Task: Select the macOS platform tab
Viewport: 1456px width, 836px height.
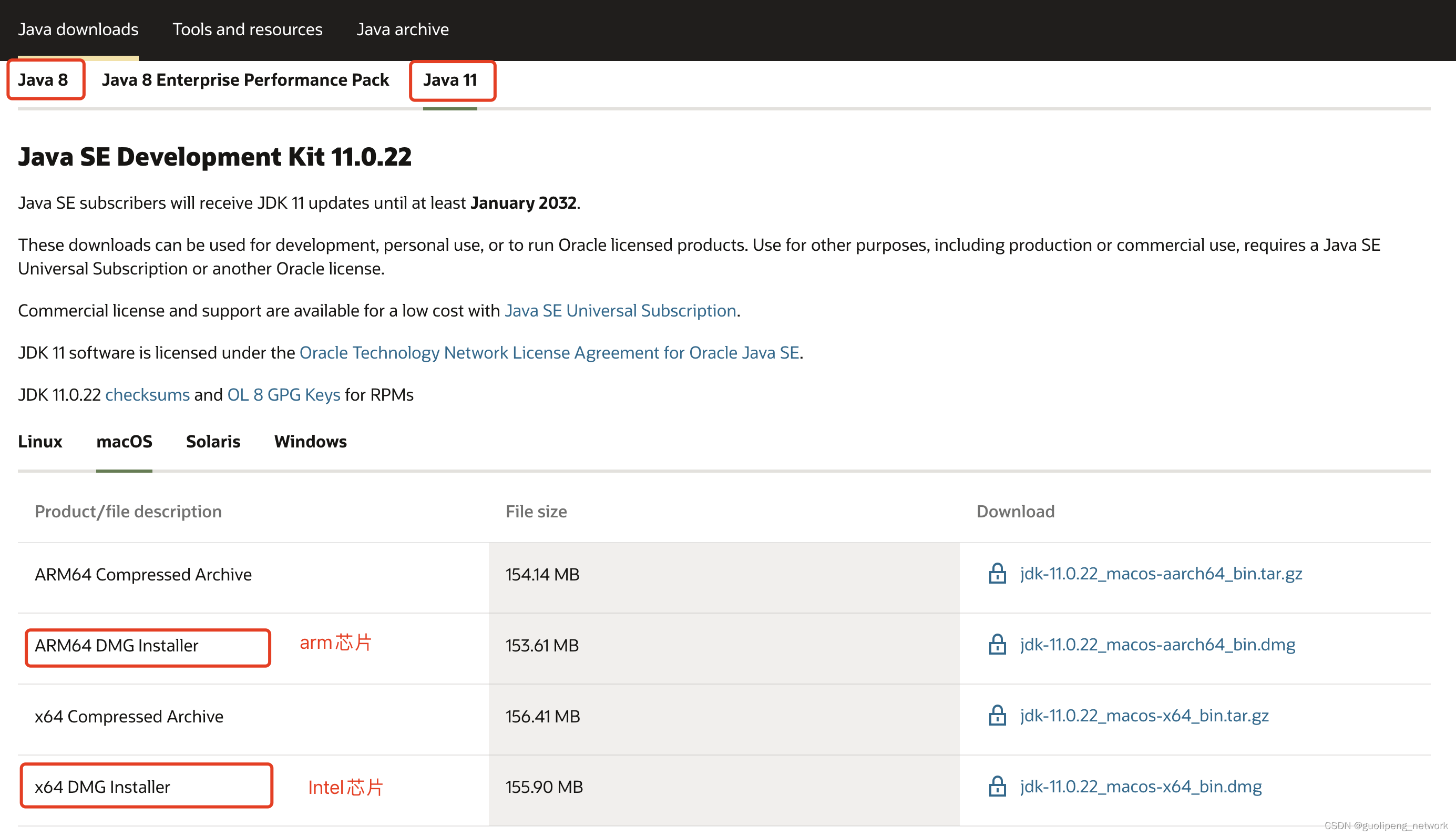Action: 125,441
